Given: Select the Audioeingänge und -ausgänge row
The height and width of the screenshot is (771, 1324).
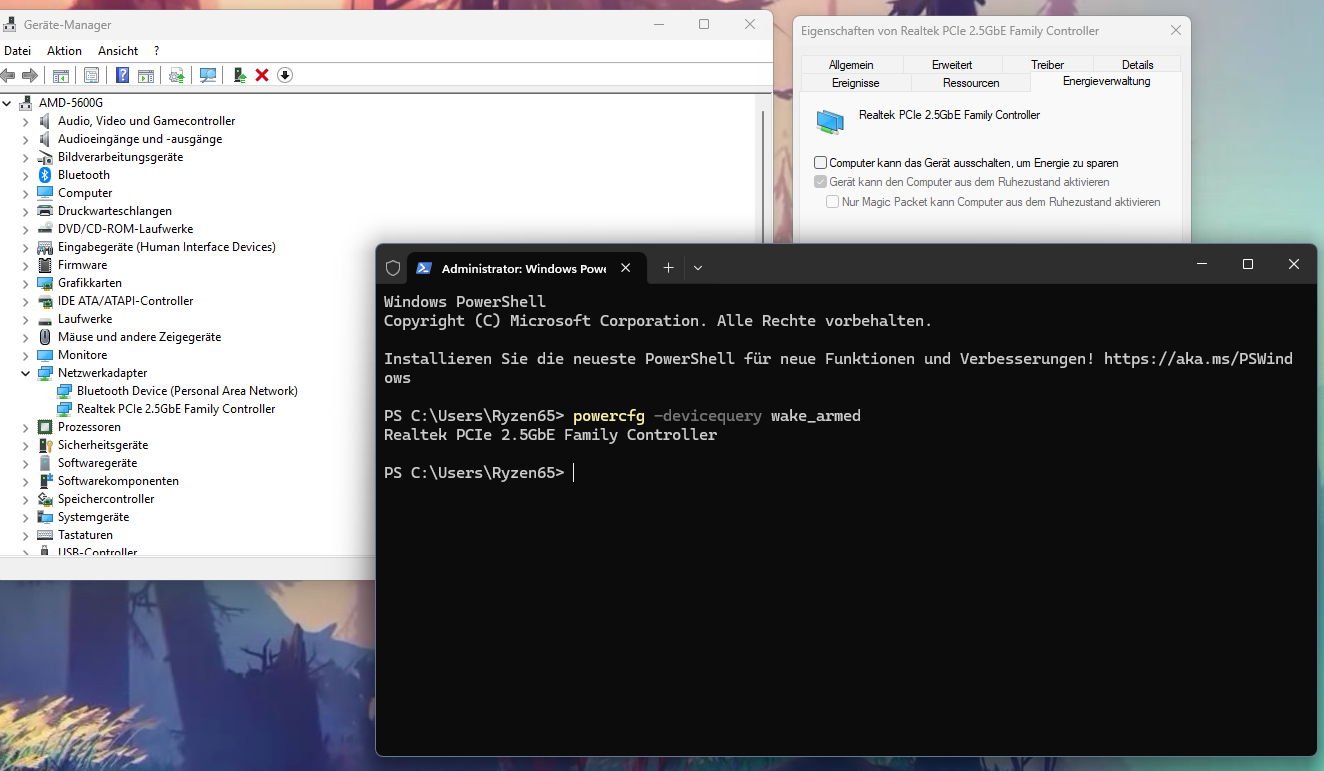Looking at the screenshot, I should 140,139.
